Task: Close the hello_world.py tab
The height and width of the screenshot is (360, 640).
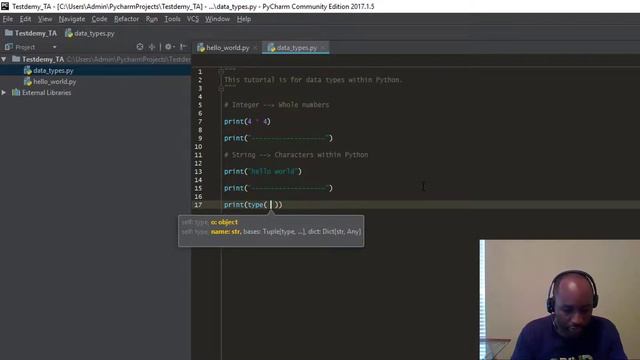Action: [256, 48]
